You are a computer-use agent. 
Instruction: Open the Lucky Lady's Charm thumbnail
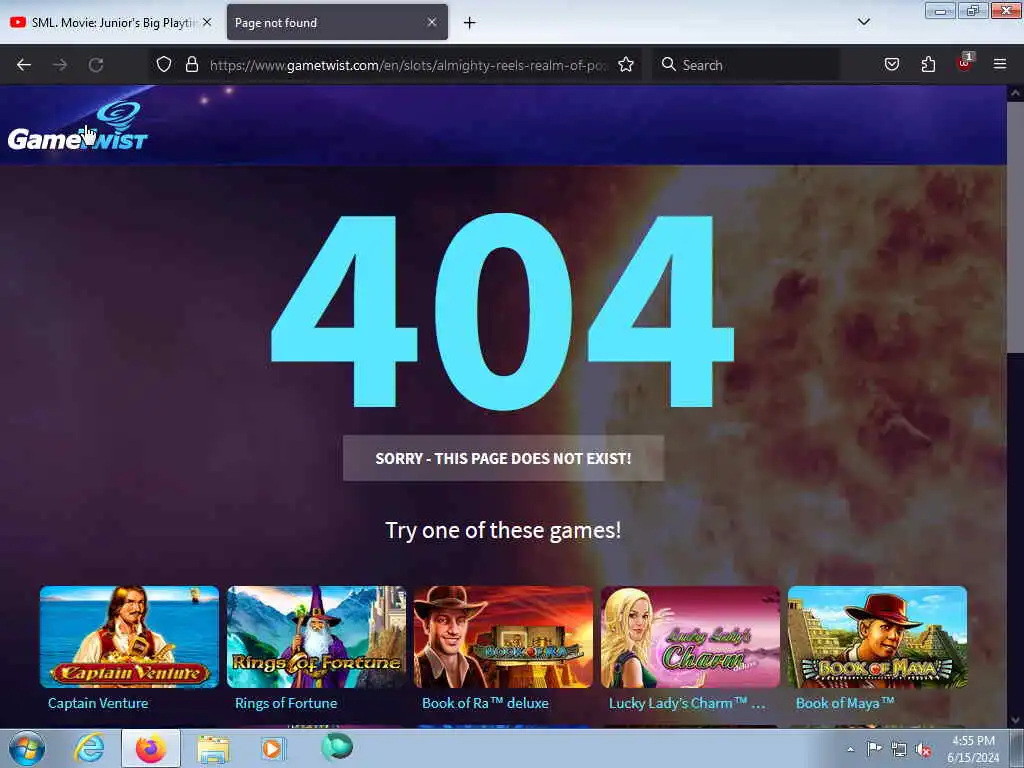[x=690, y=637]
